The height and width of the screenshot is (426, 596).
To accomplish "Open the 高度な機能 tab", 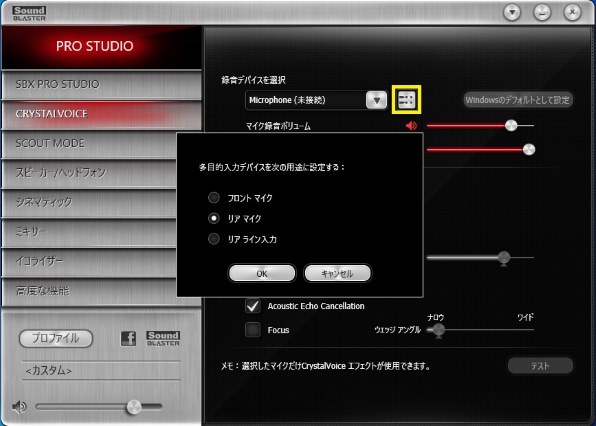I will click(90, 291).
